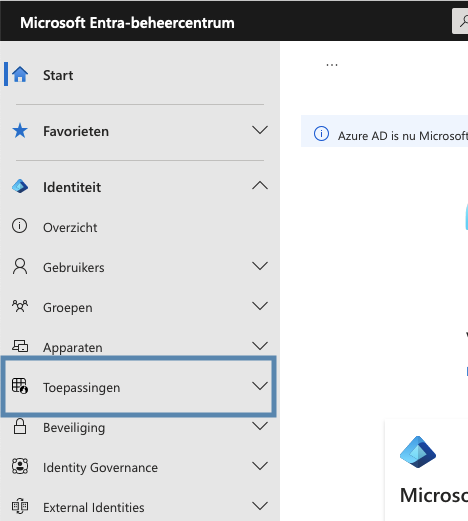This screenshot has height=521, width=468.
Task: Expand the Groepen submenu chevron
Action: 260,306
